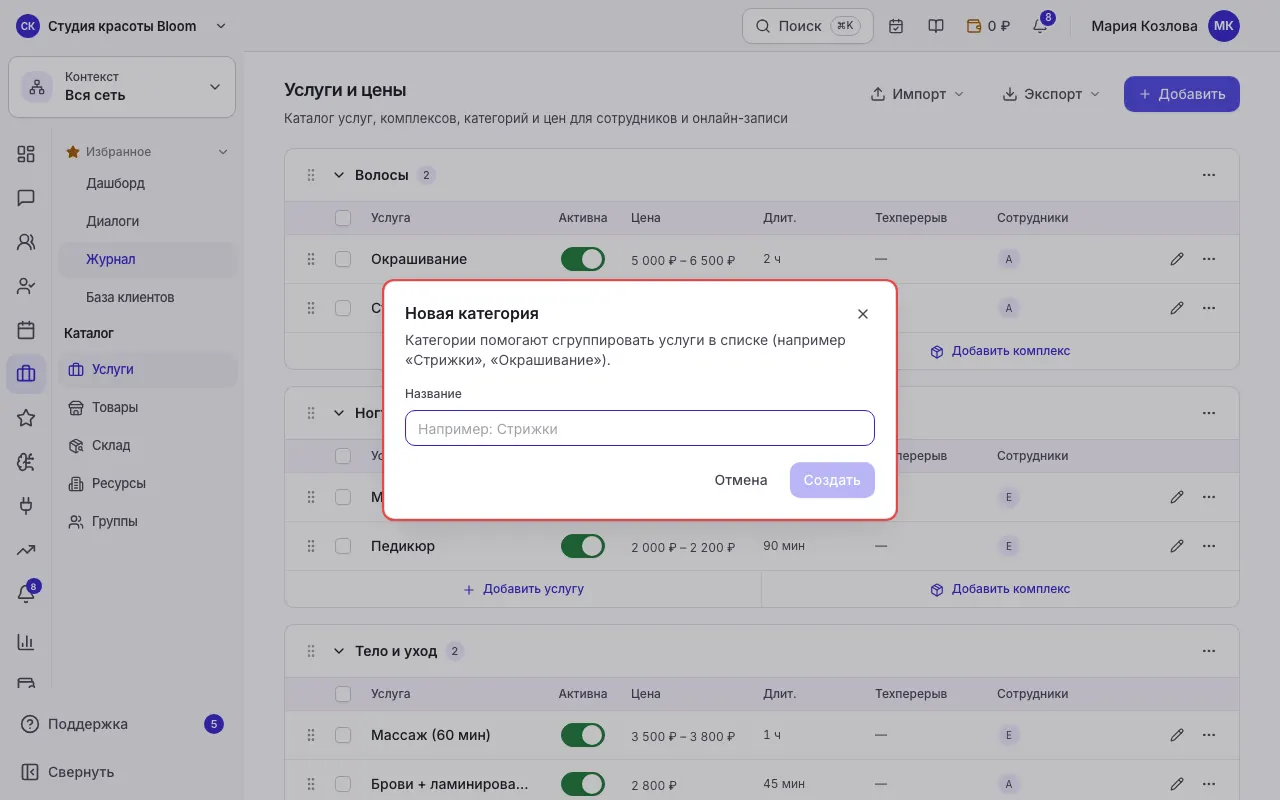Viewport: 1280px width, 800px height.
Task: Open bar chart icon in left rail
Action: [x=26, y=642]
